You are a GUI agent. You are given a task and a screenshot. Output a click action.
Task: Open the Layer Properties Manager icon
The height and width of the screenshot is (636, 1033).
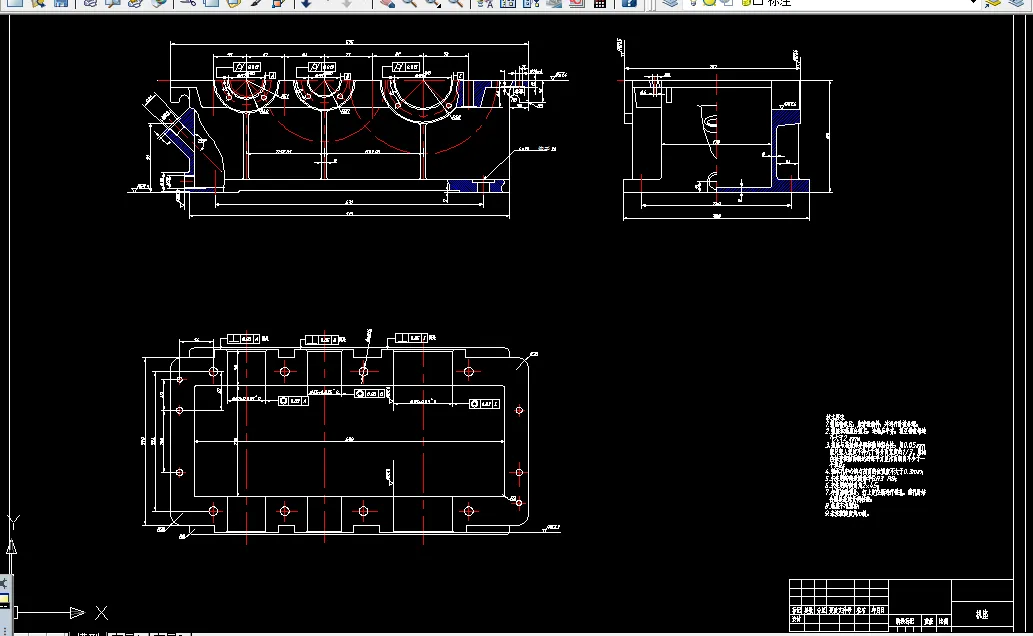[670, 3]
